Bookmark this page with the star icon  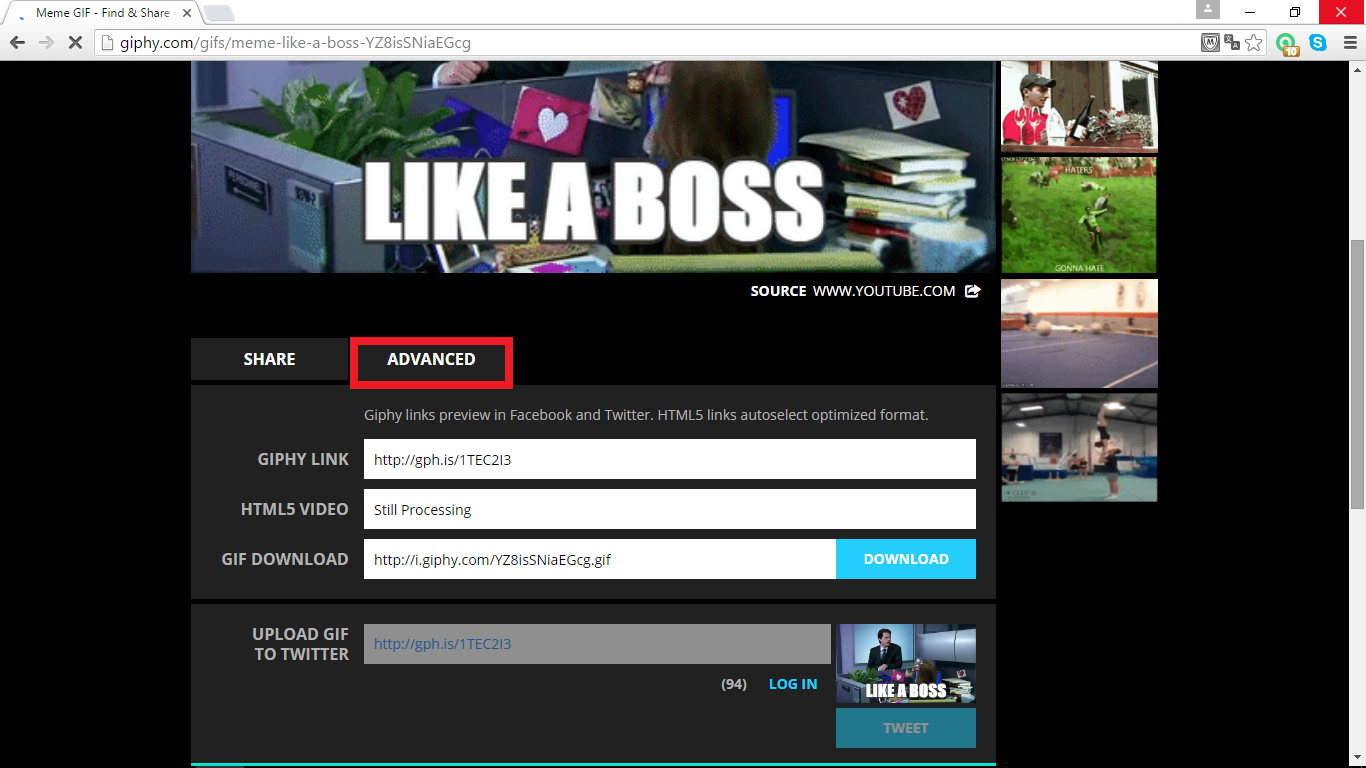pos(1254,43)
